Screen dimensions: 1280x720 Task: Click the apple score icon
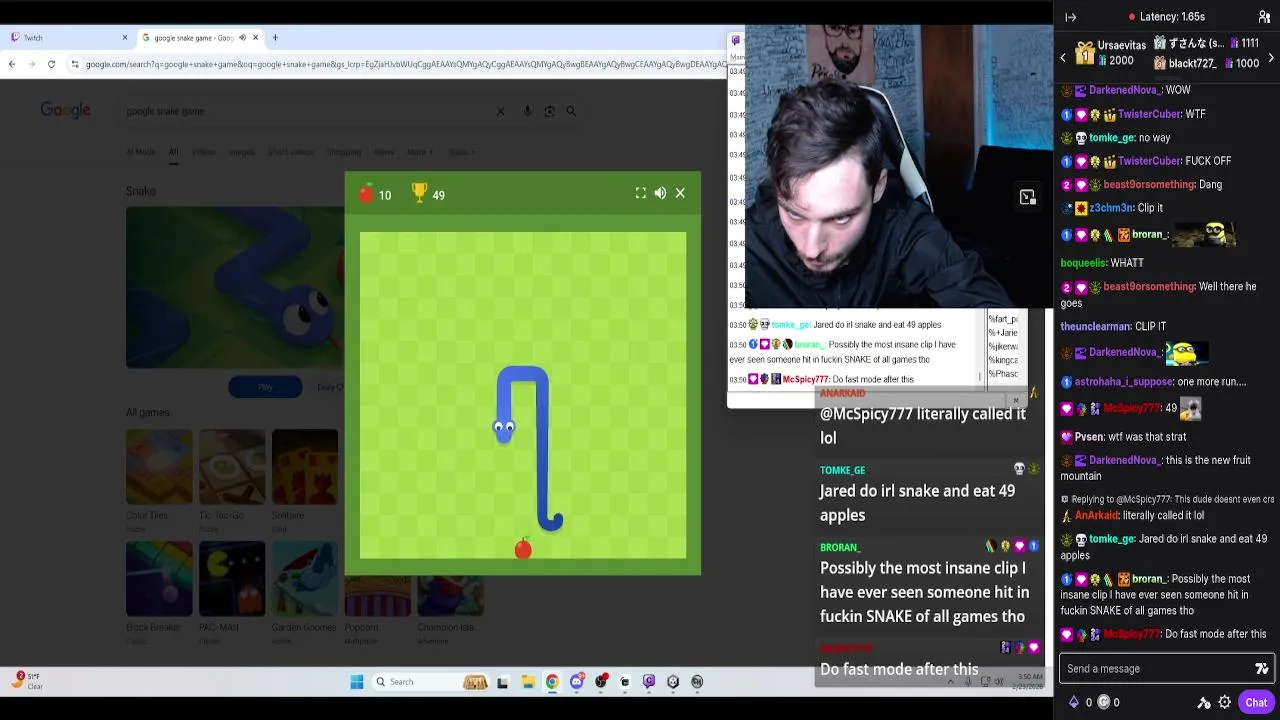point(367,193)
